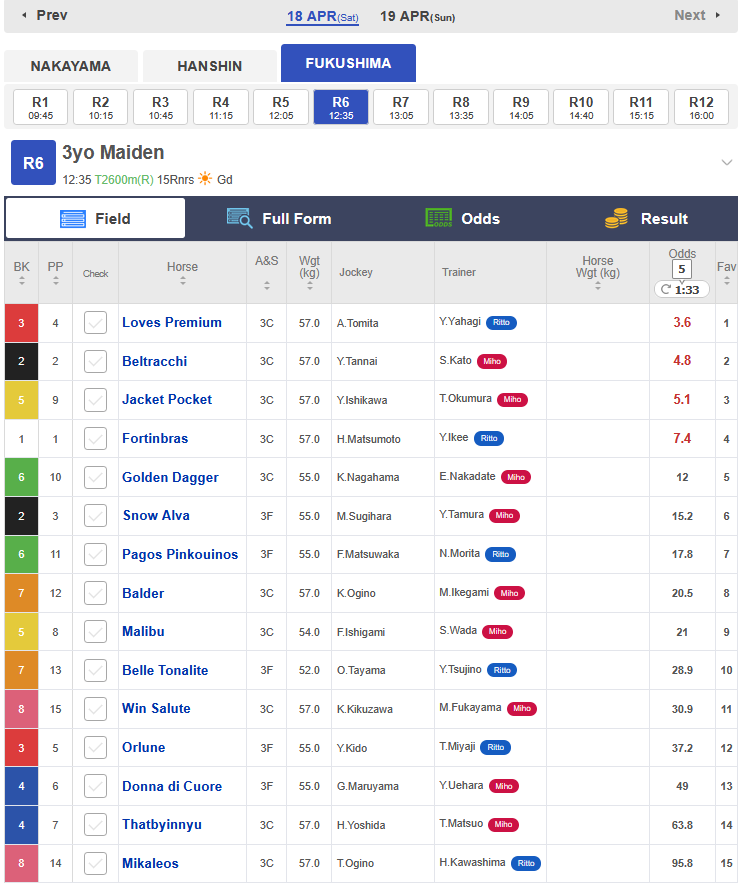Open the Loves Premium horse page

click(172, 323)
